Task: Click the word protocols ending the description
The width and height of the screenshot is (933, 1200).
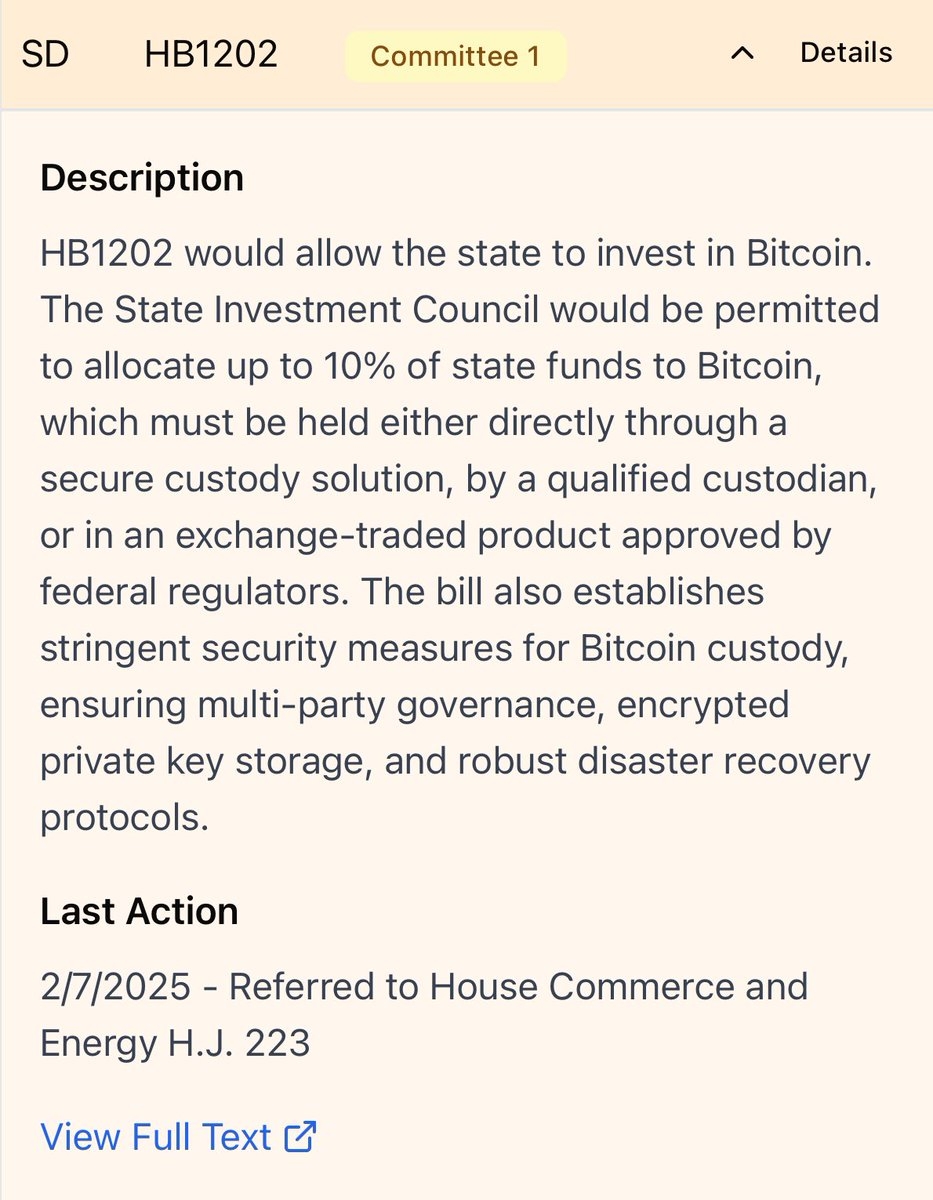Action: tap(124, 818)
